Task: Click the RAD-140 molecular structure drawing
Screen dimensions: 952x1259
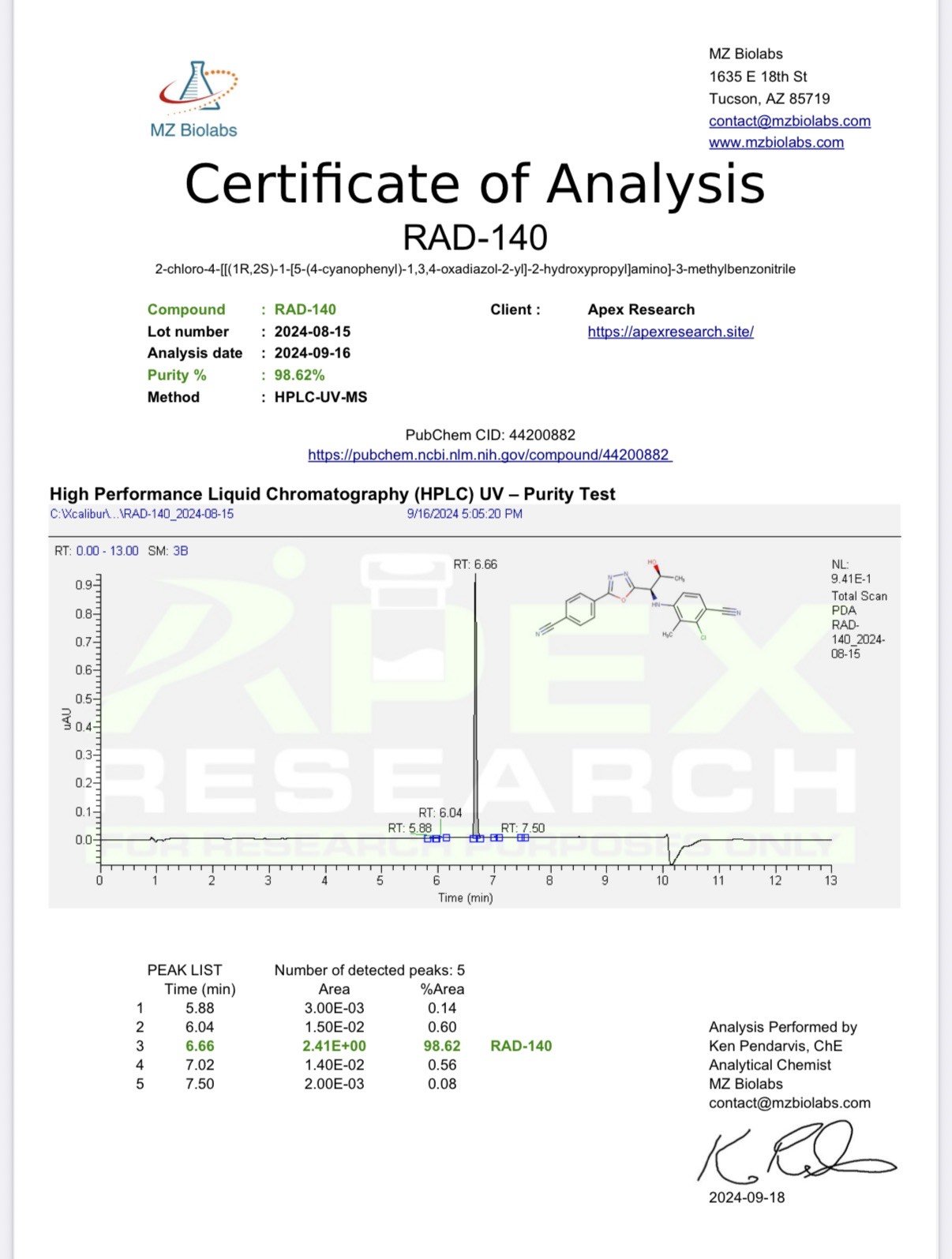Action: (x=639, y=598)
